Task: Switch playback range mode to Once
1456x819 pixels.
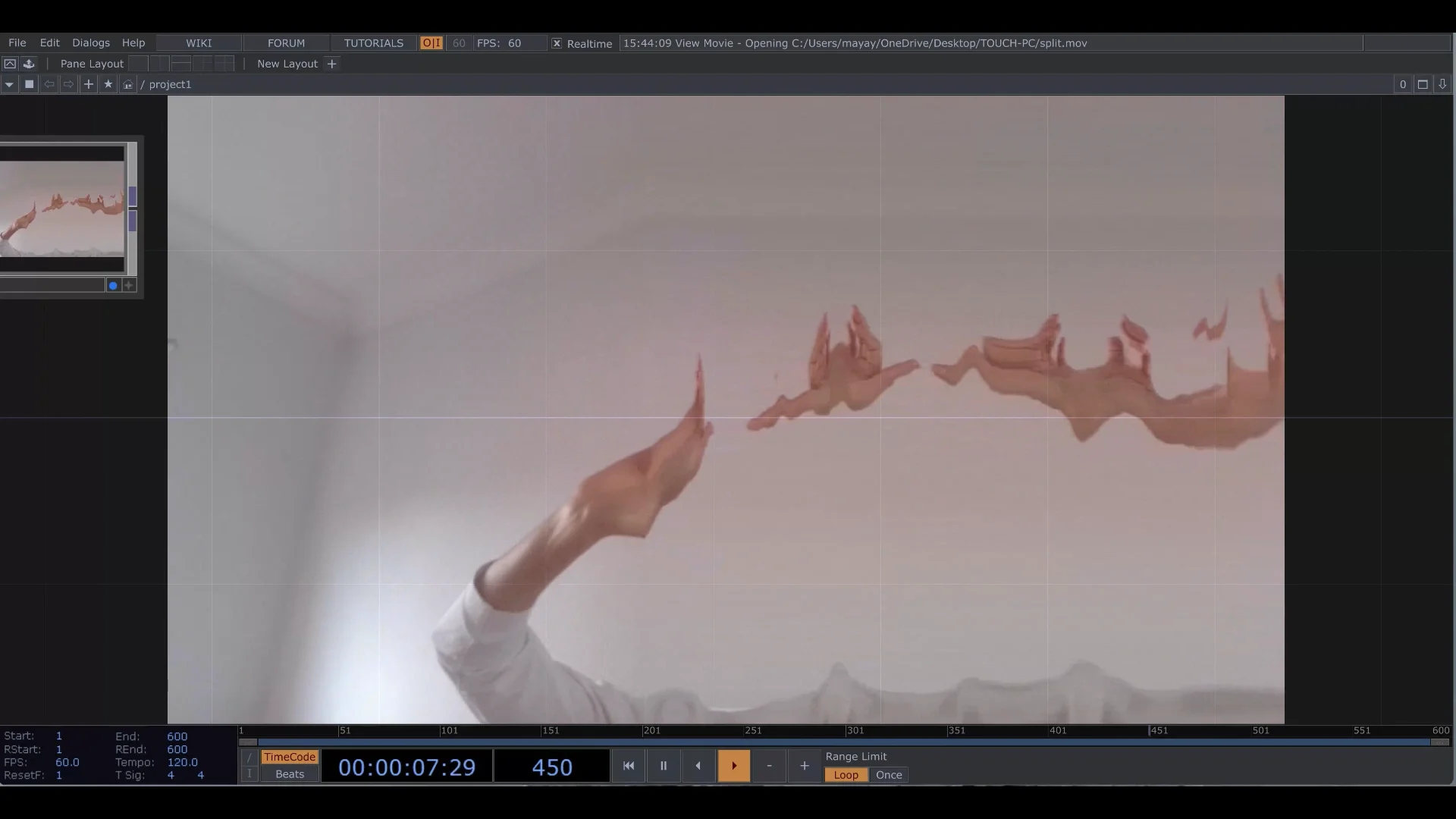Action: point(887,775)
